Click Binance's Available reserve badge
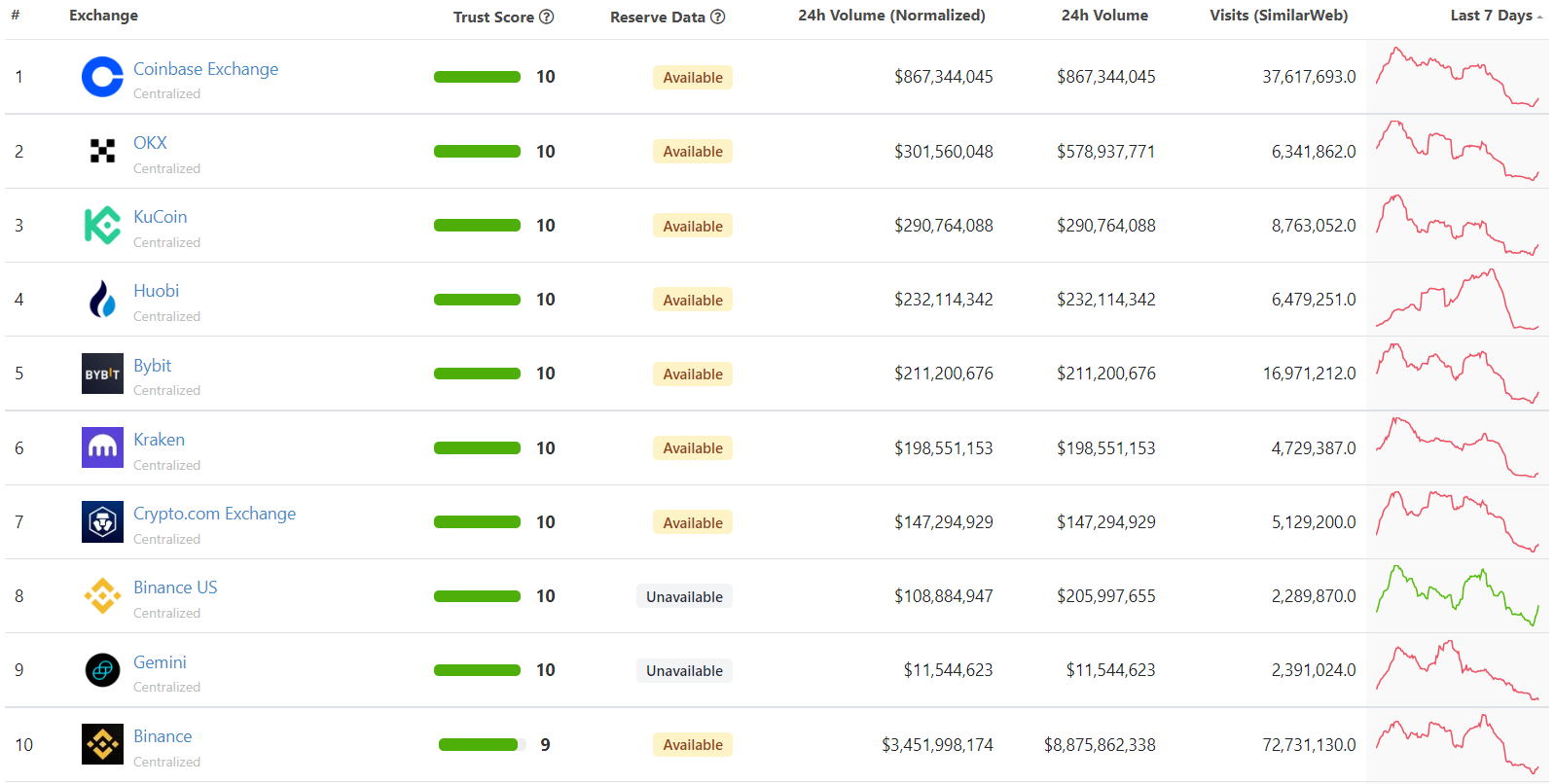 tap(693, 745)
